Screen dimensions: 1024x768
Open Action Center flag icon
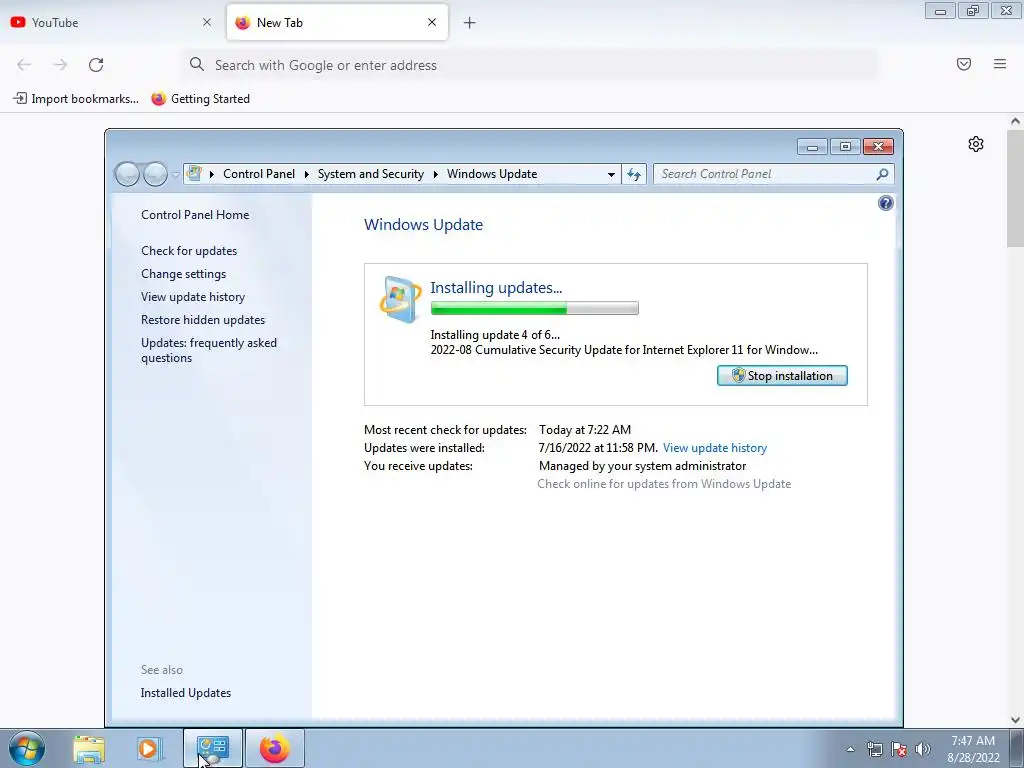[x=899, y=749]
